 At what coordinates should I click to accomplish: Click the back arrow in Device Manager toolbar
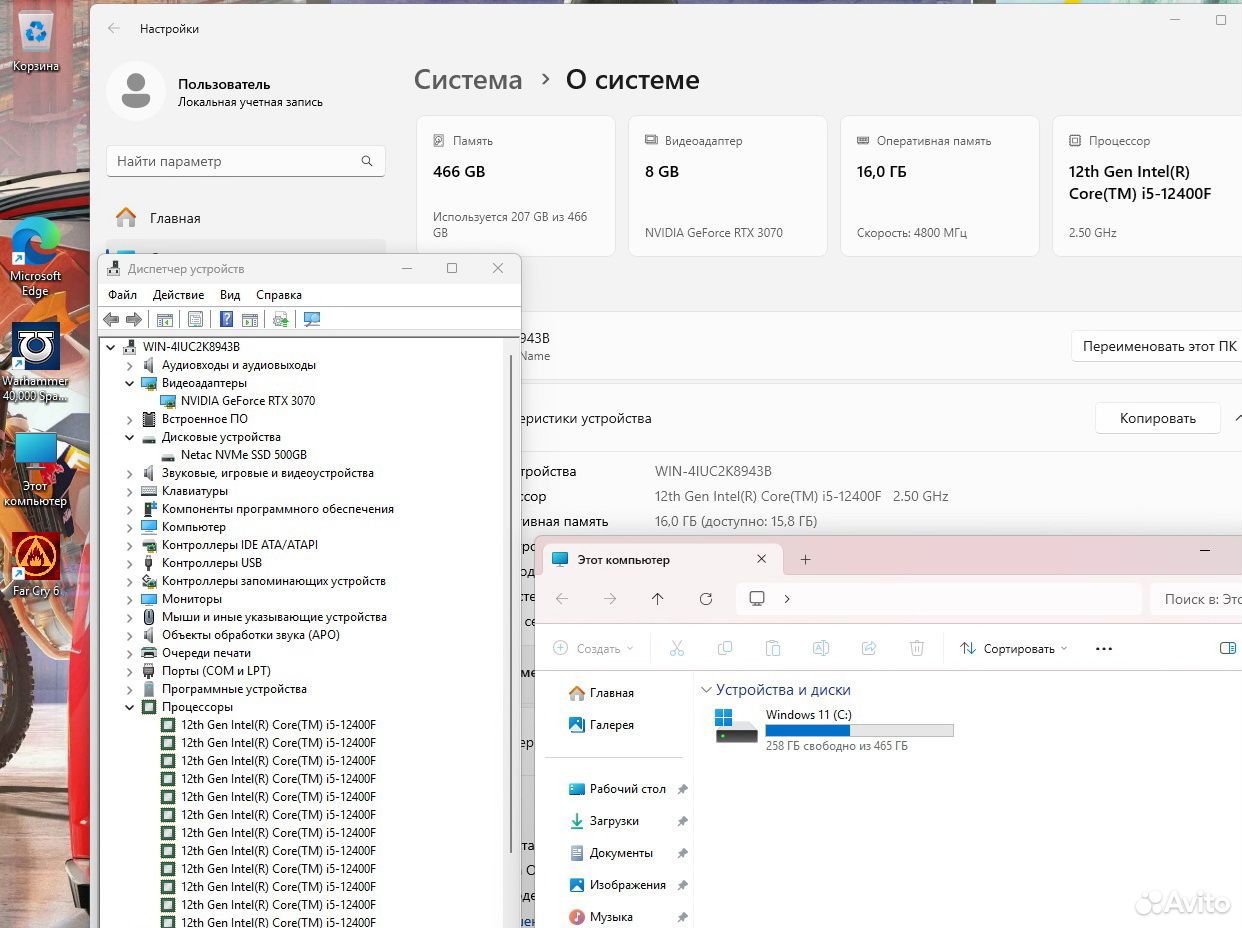[x=111, y=319]
